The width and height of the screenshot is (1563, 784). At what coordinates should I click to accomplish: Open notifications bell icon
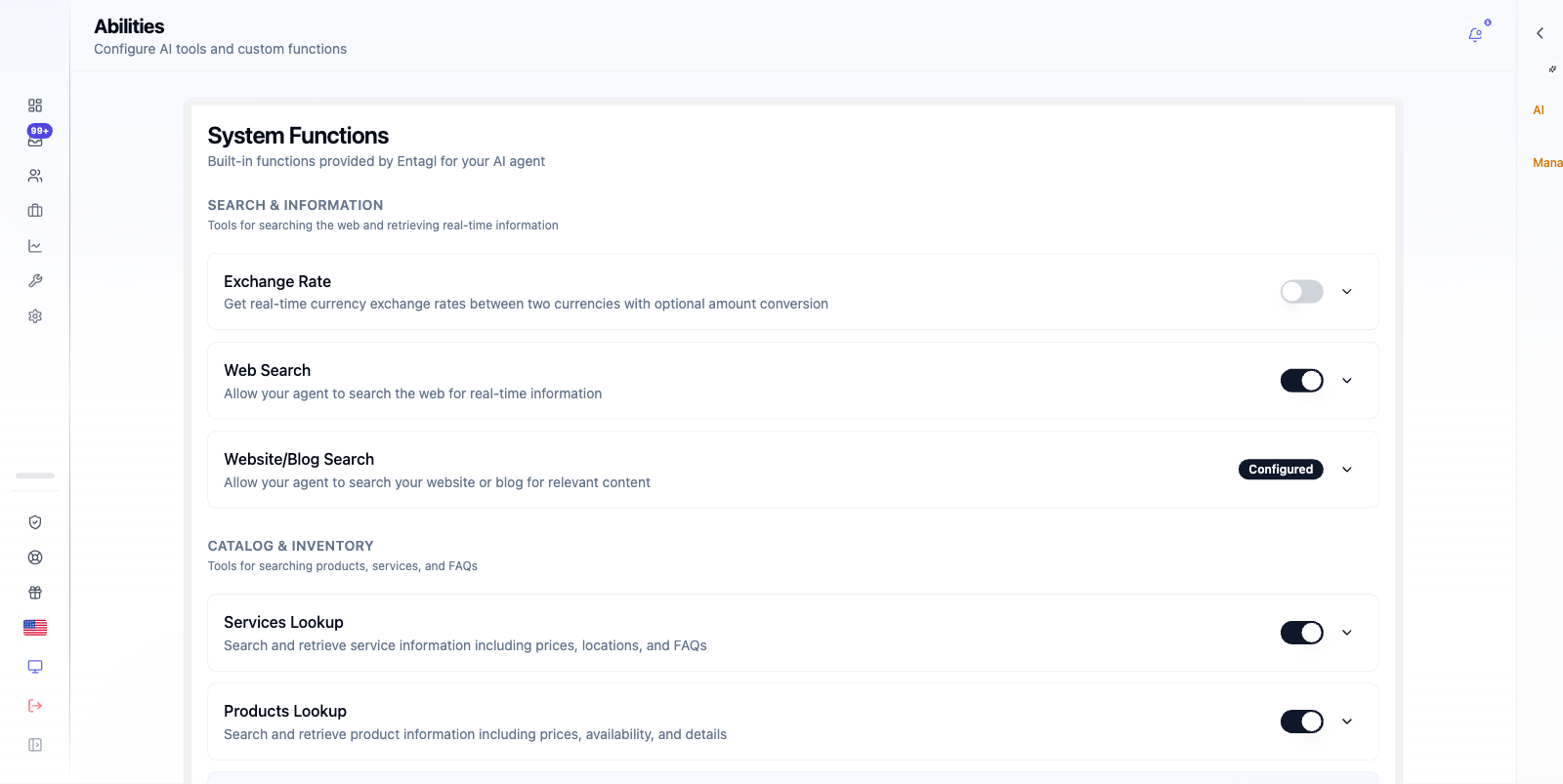[x=1475, y=35]
